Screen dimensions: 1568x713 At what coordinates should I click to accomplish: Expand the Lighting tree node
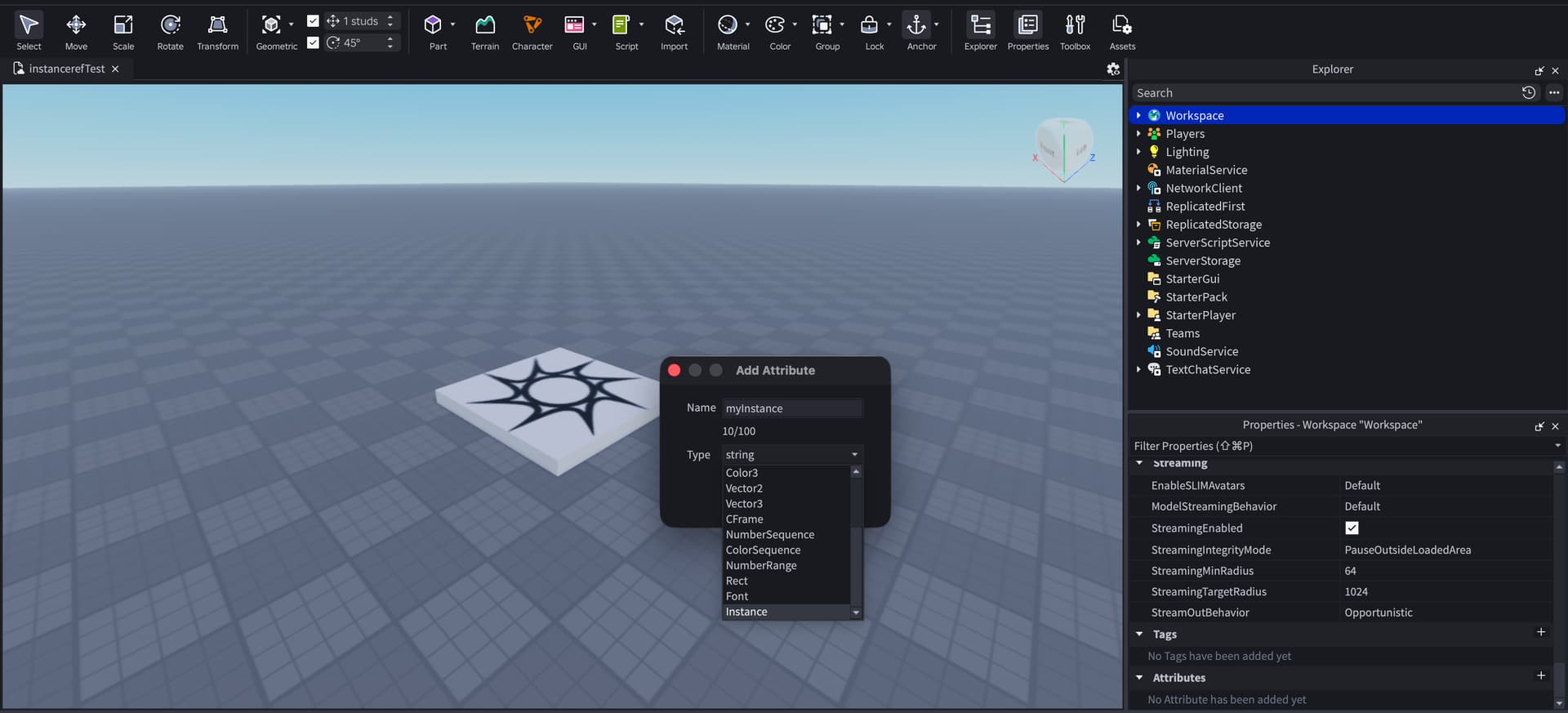click(x=1138, y=152)
